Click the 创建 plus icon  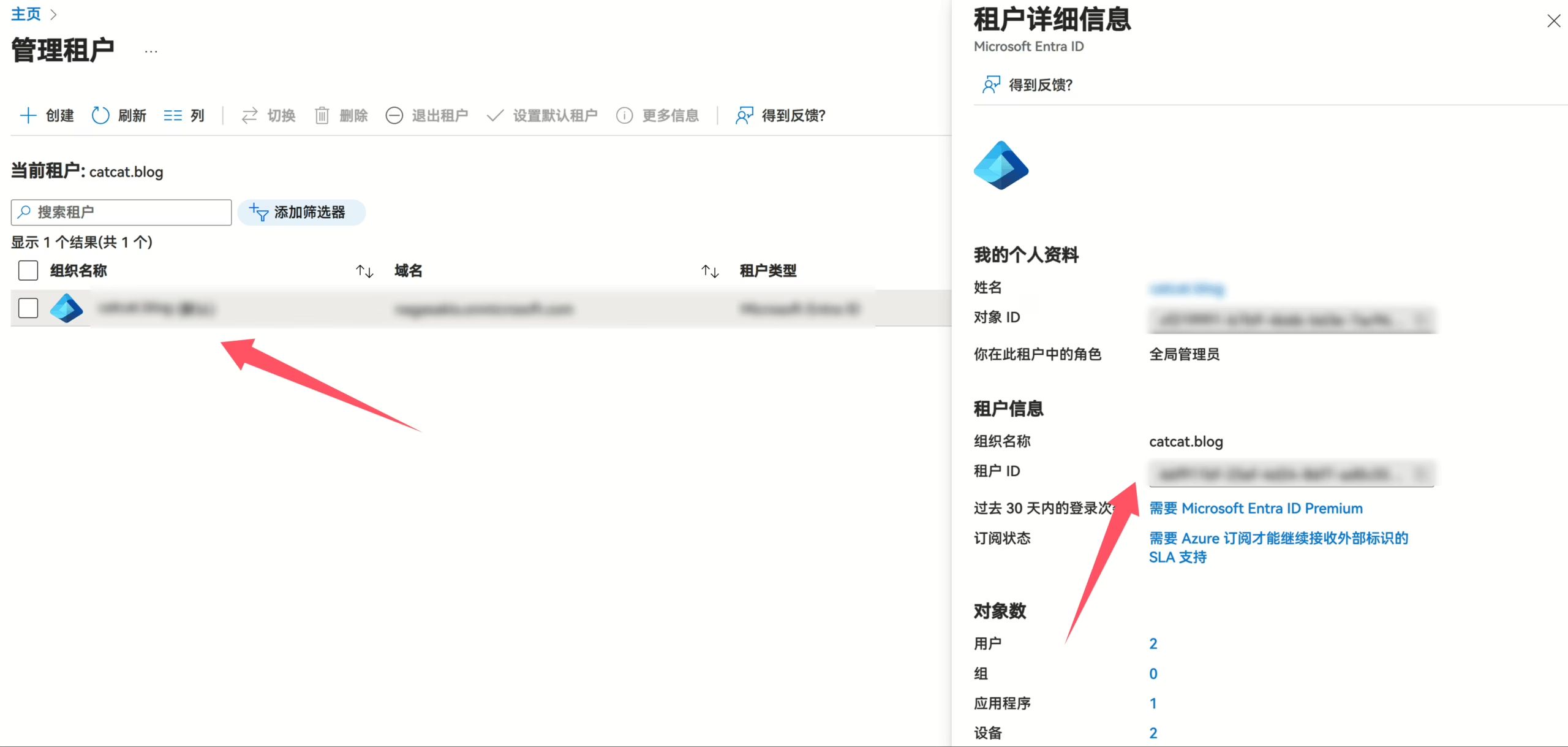point(28,115)
